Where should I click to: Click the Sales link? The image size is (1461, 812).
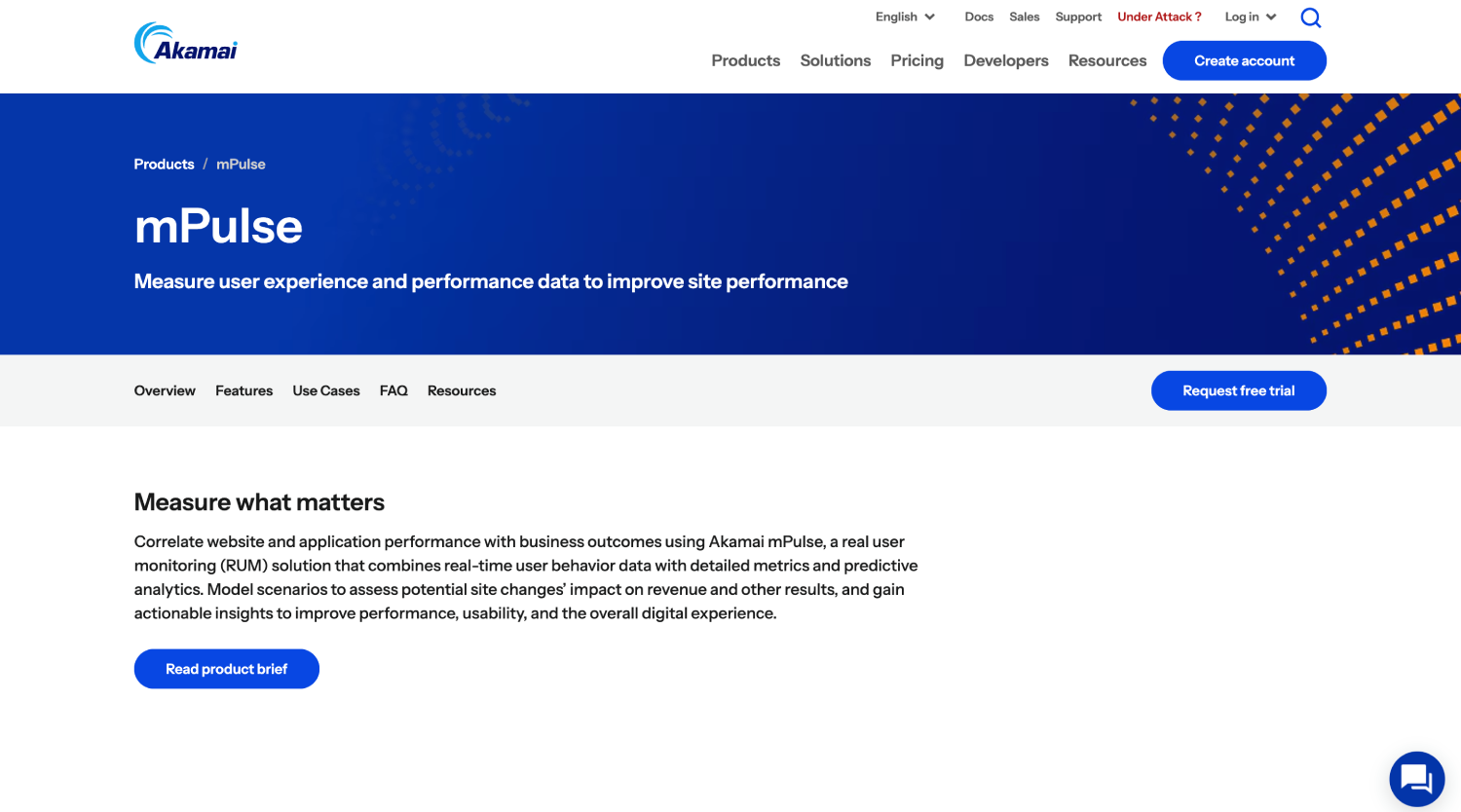pyautogui.click(x=1025, y=17)
